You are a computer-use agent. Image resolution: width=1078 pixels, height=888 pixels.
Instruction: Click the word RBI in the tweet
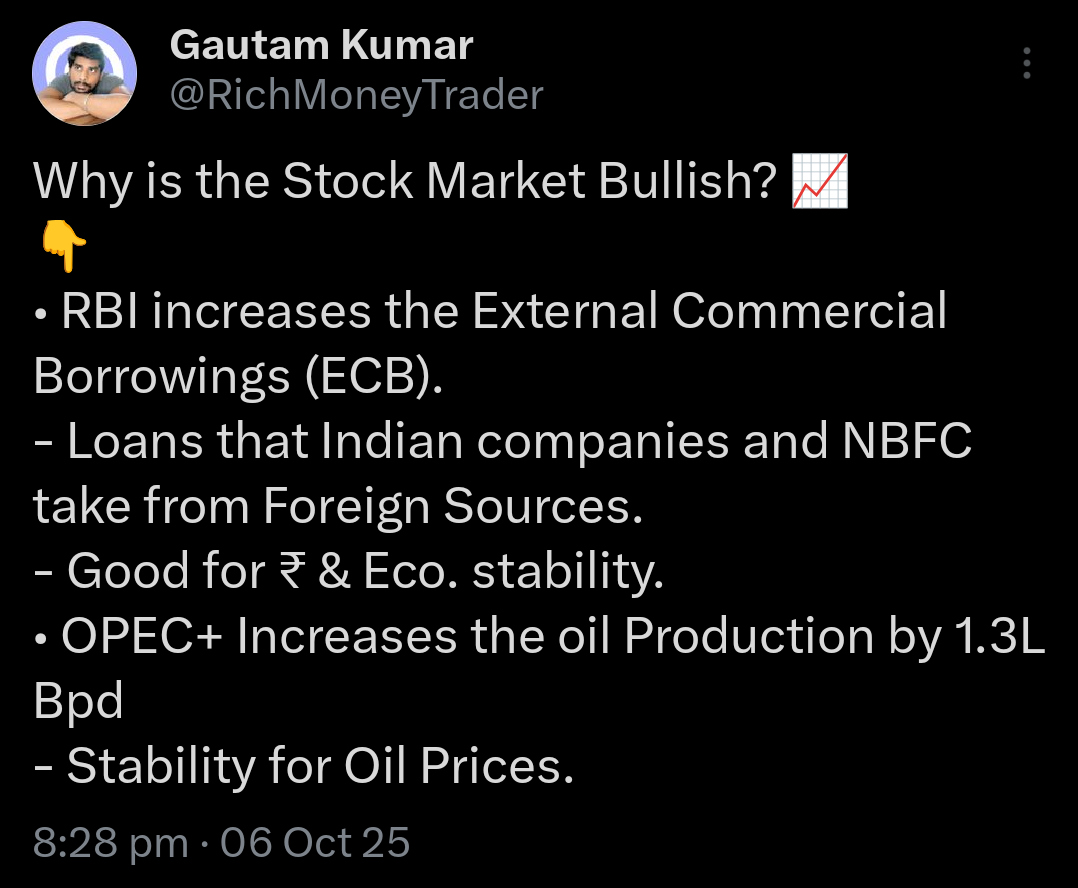[101, 312]
